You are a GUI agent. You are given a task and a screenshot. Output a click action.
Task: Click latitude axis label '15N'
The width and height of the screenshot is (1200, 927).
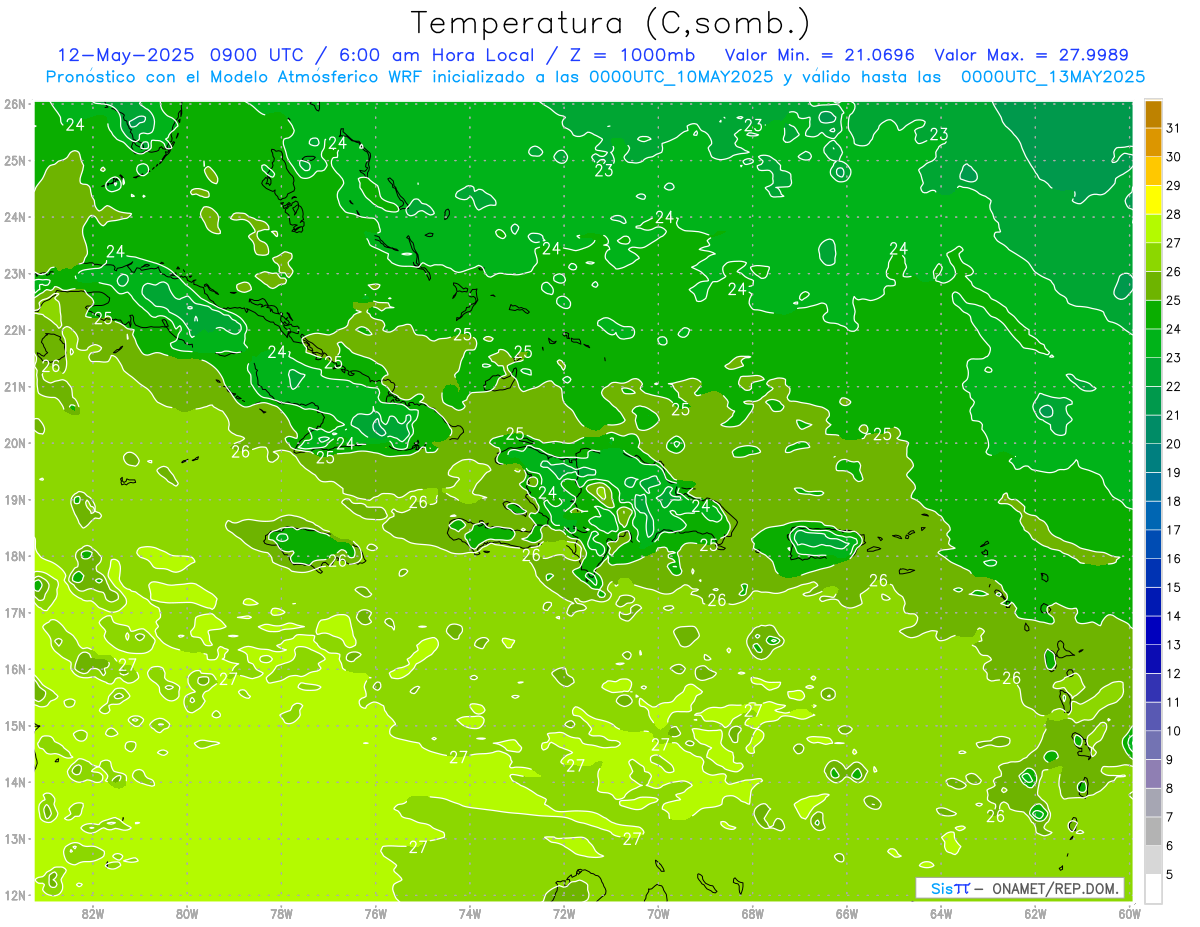(x=15, y=726)
